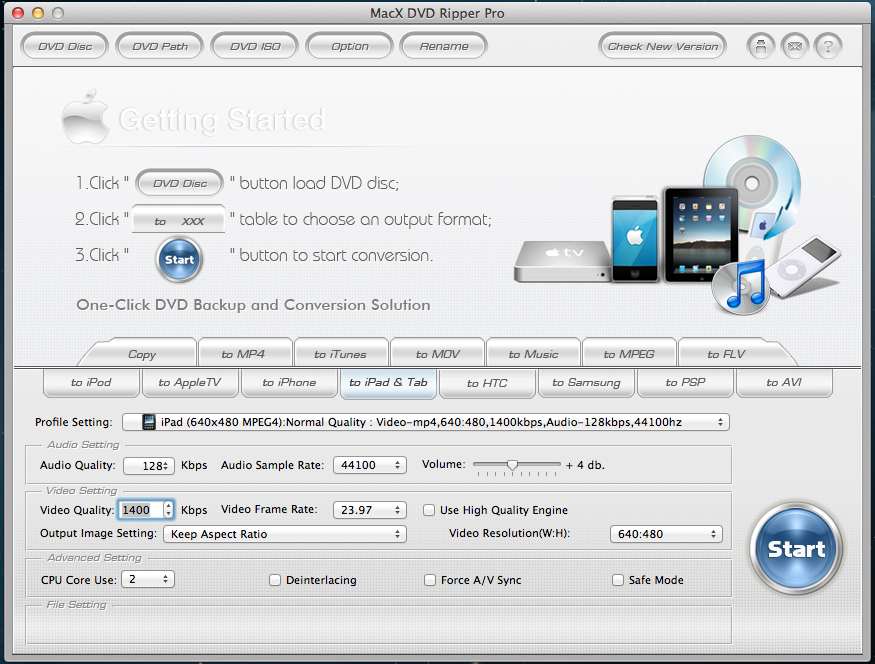Viewport: 875px width, 664px height.
Task: Open the to AppleTV tab
Action: (x=190, y=382)
